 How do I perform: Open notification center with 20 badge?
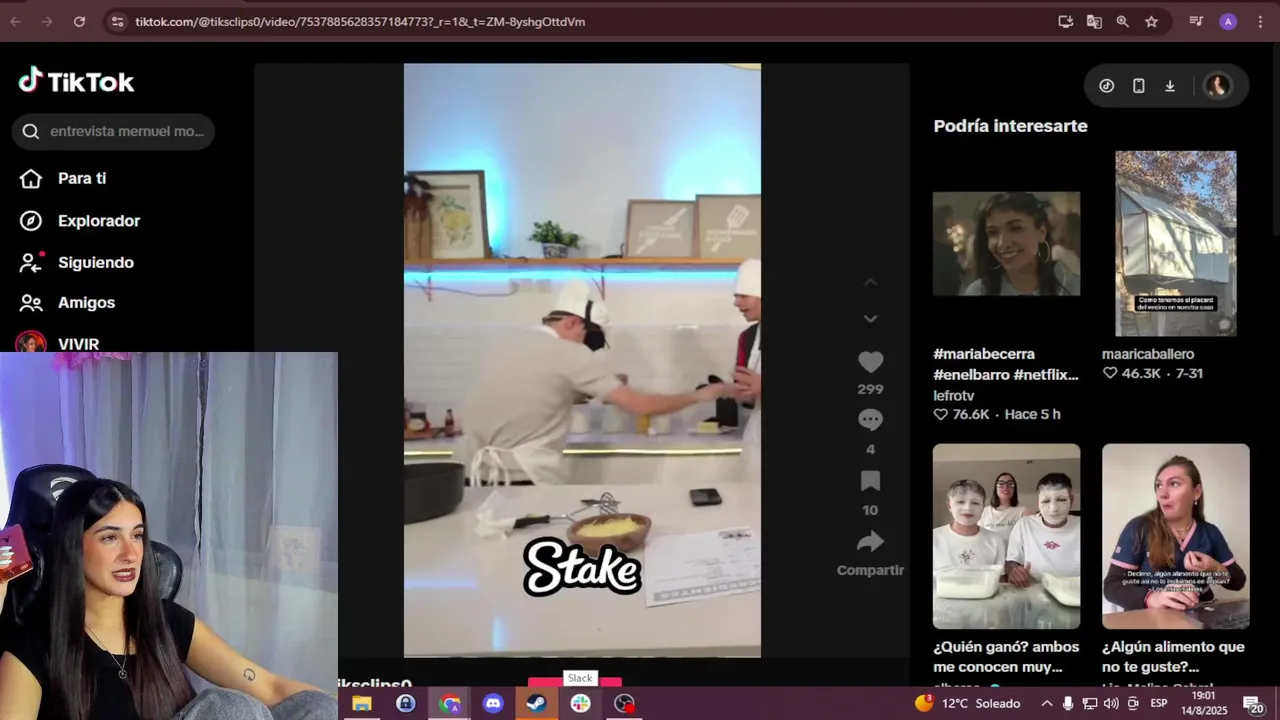tap(1252, 704)
